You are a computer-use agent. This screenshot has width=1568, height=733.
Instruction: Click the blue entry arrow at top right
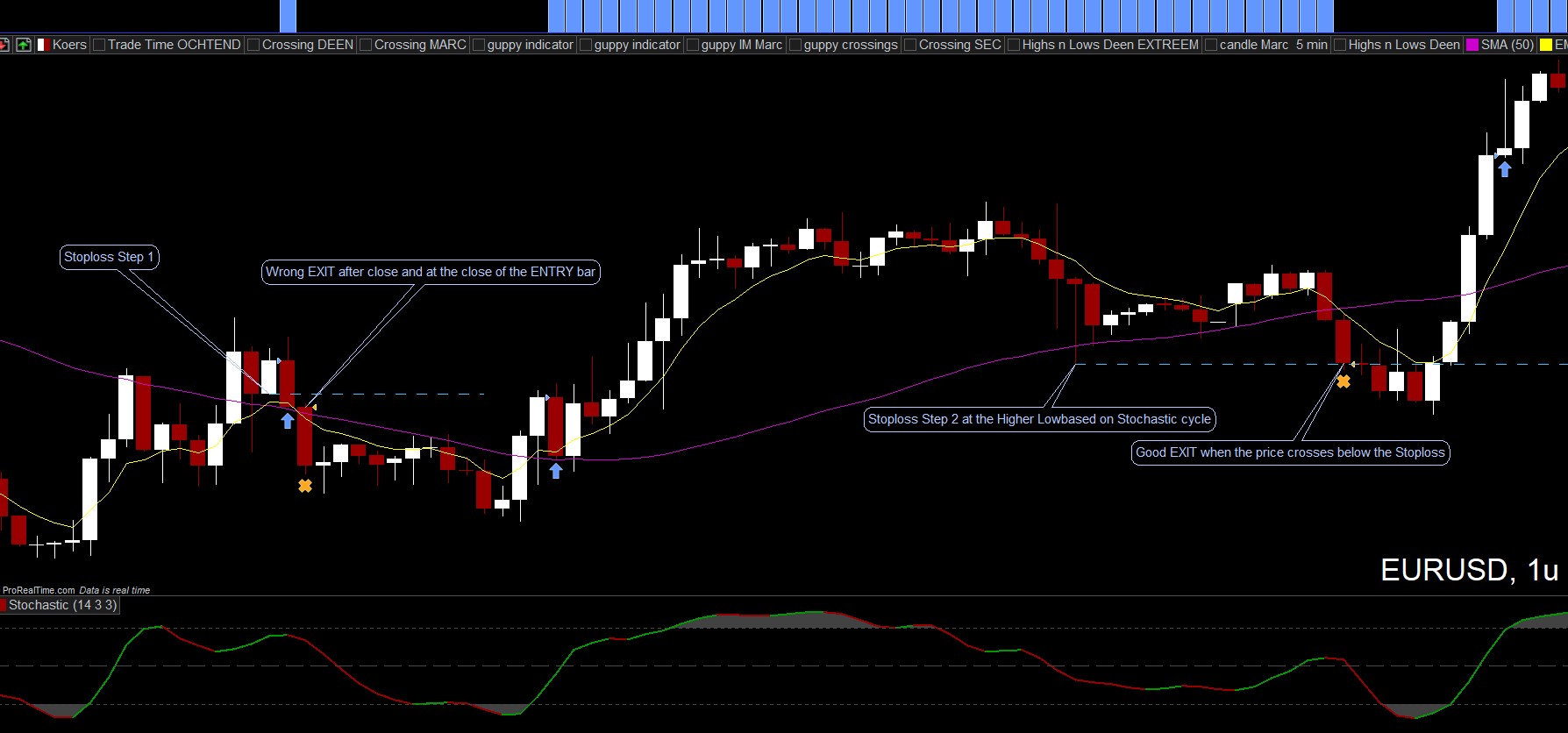coord(1505,168)
